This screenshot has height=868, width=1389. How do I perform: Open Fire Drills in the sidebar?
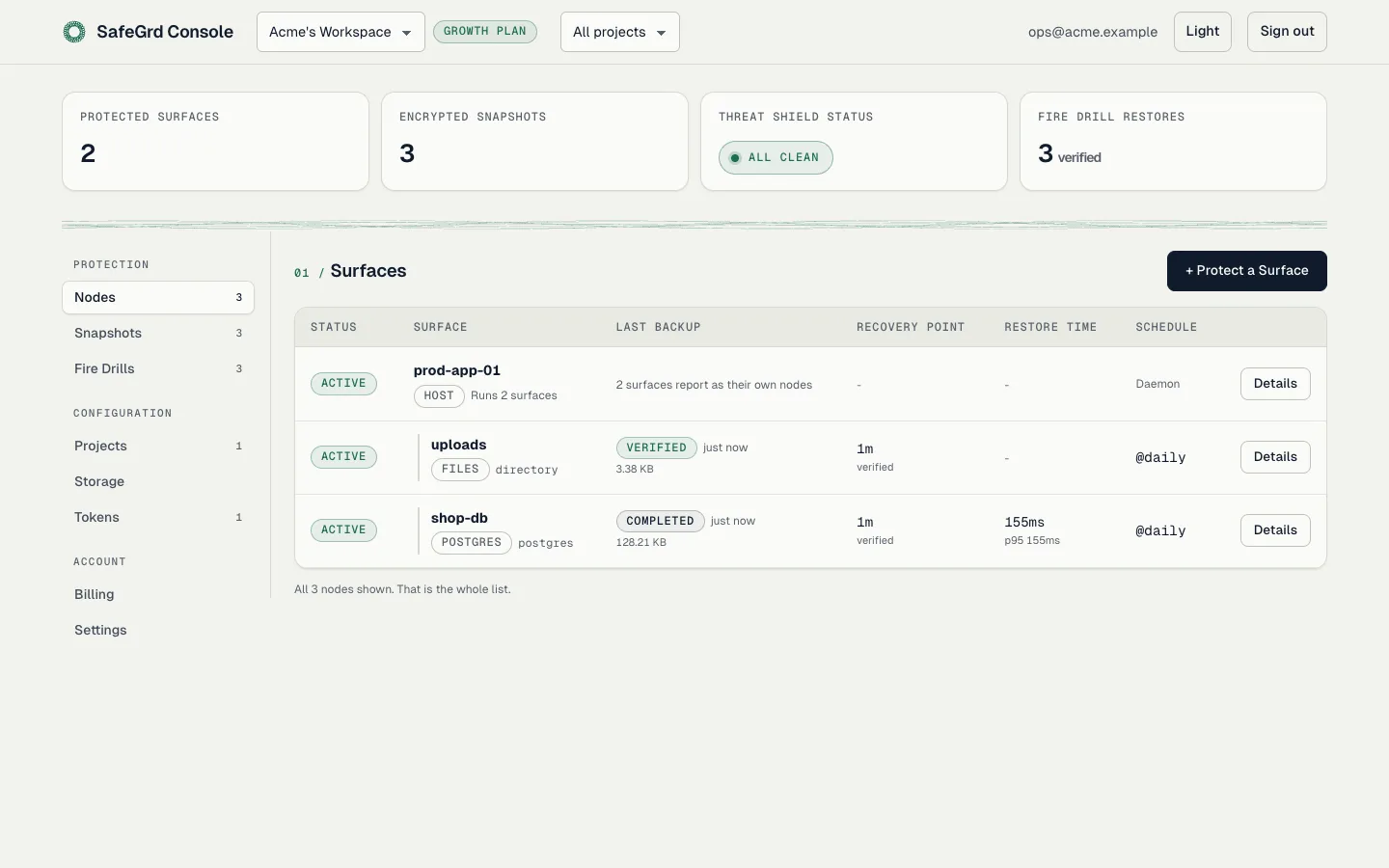coord(158,368)
